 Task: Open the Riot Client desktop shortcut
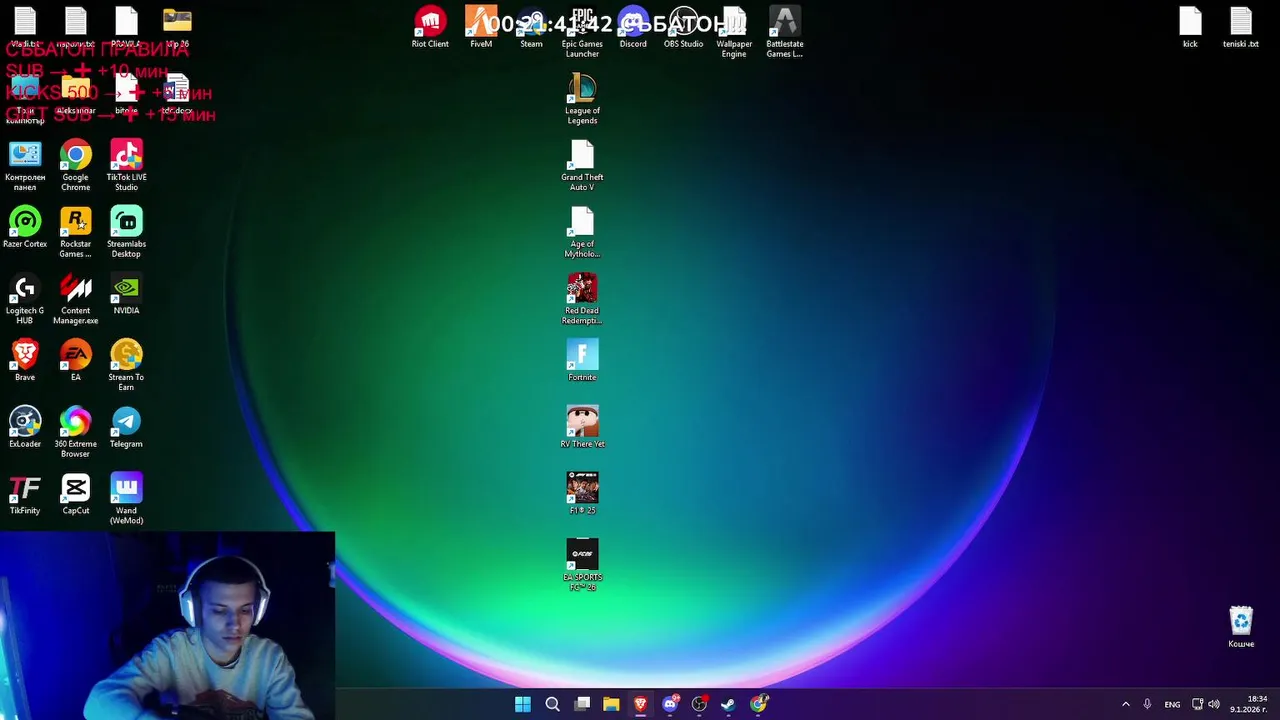(430, 27)
